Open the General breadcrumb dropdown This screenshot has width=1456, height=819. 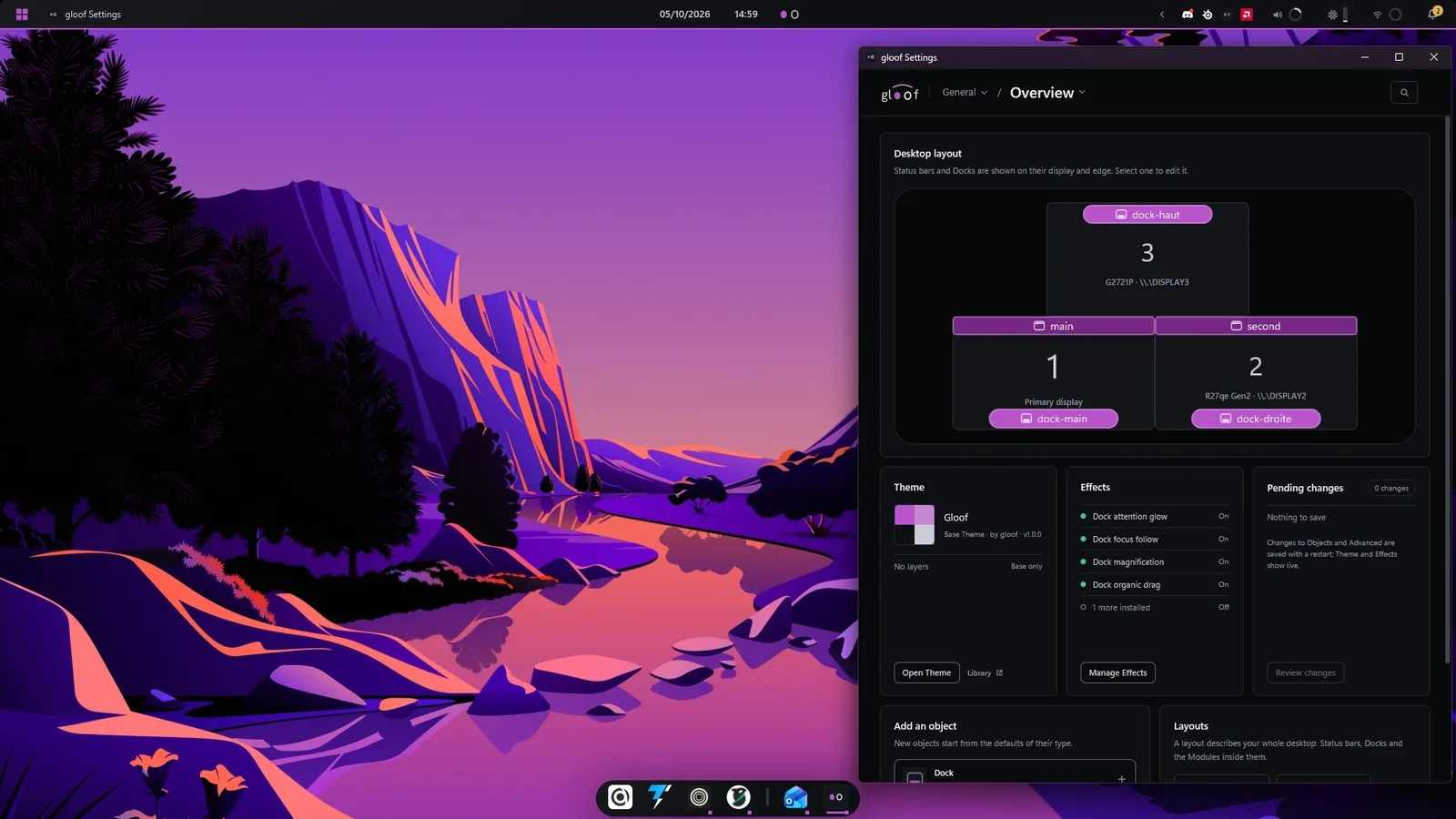click(x=965, y=93)
